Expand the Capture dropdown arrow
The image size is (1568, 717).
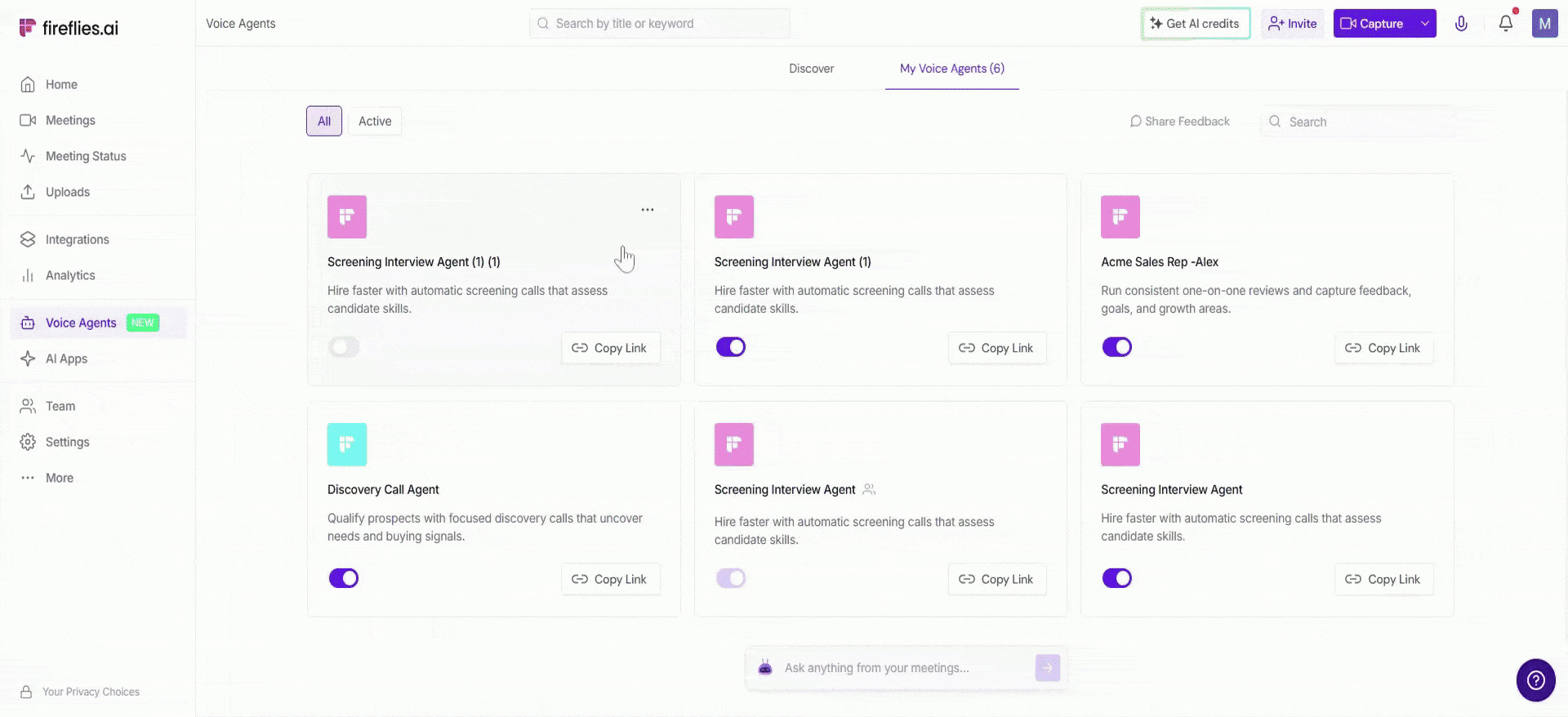click(1425, 24)
